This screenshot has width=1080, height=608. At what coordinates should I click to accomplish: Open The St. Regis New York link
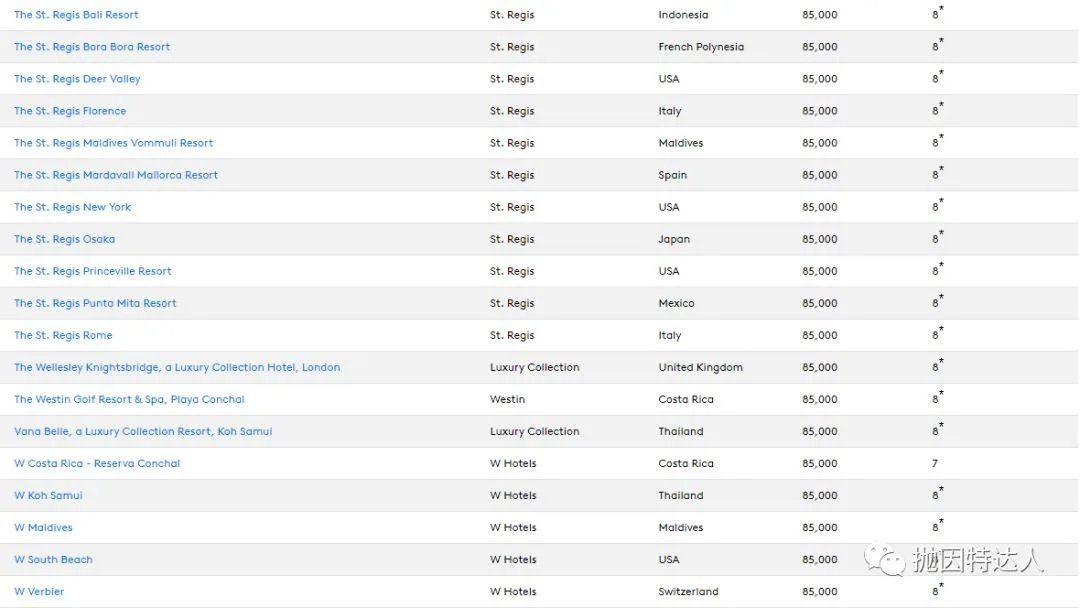[x=72, y=207]
